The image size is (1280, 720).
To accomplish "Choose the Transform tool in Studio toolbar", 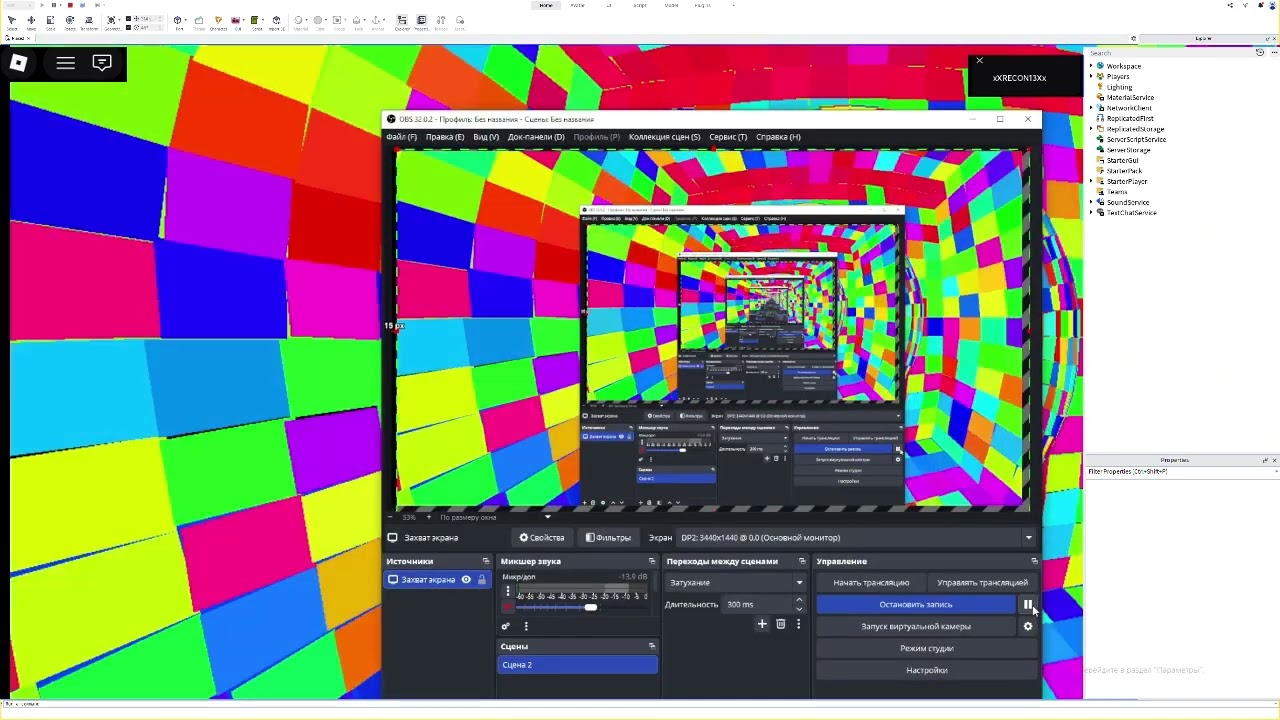I will coord(89,21).
